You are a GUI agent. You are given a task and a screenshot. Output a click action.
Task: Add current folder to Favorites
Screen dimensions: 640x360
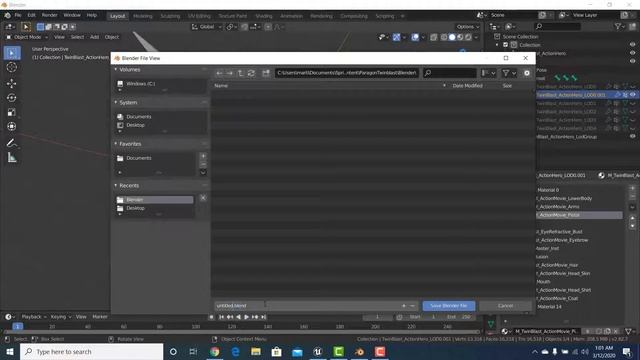(203, 156)
